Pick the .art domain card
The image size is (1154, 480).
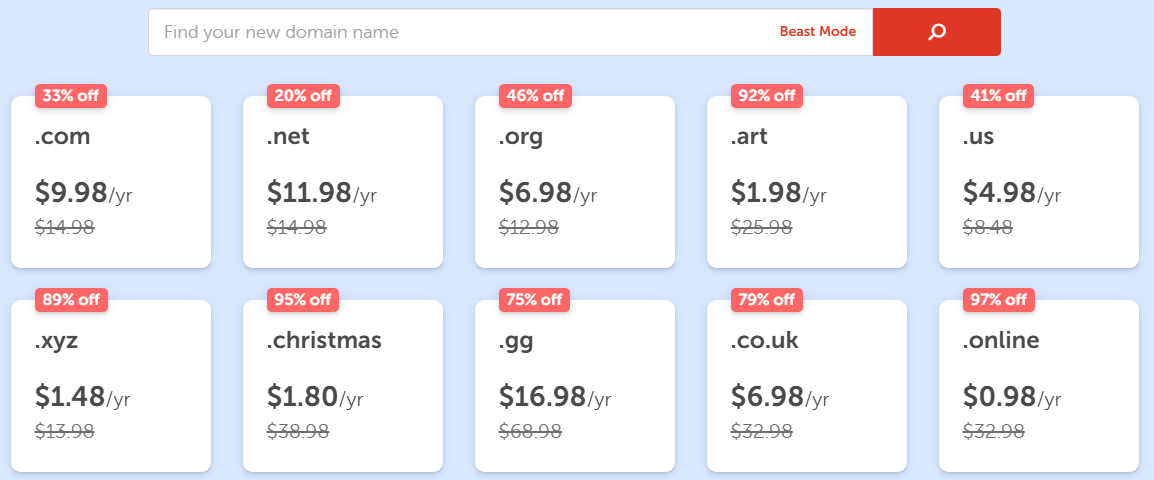click(807, 182)
